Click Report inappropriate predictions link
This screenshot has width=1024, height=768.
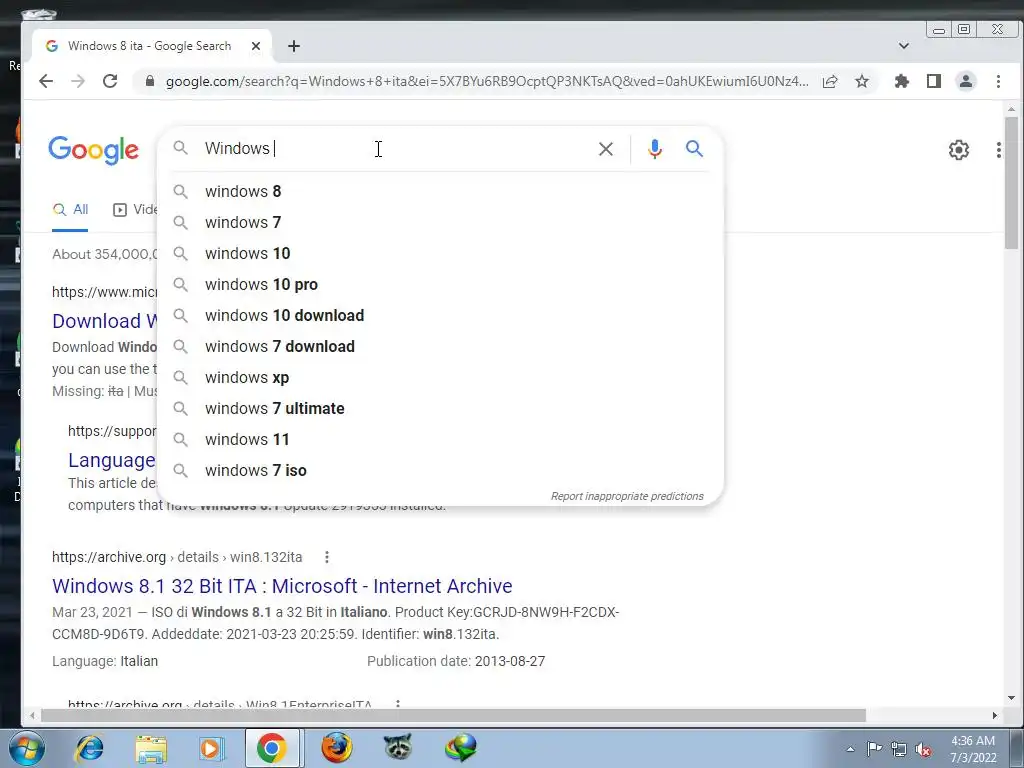627,496
